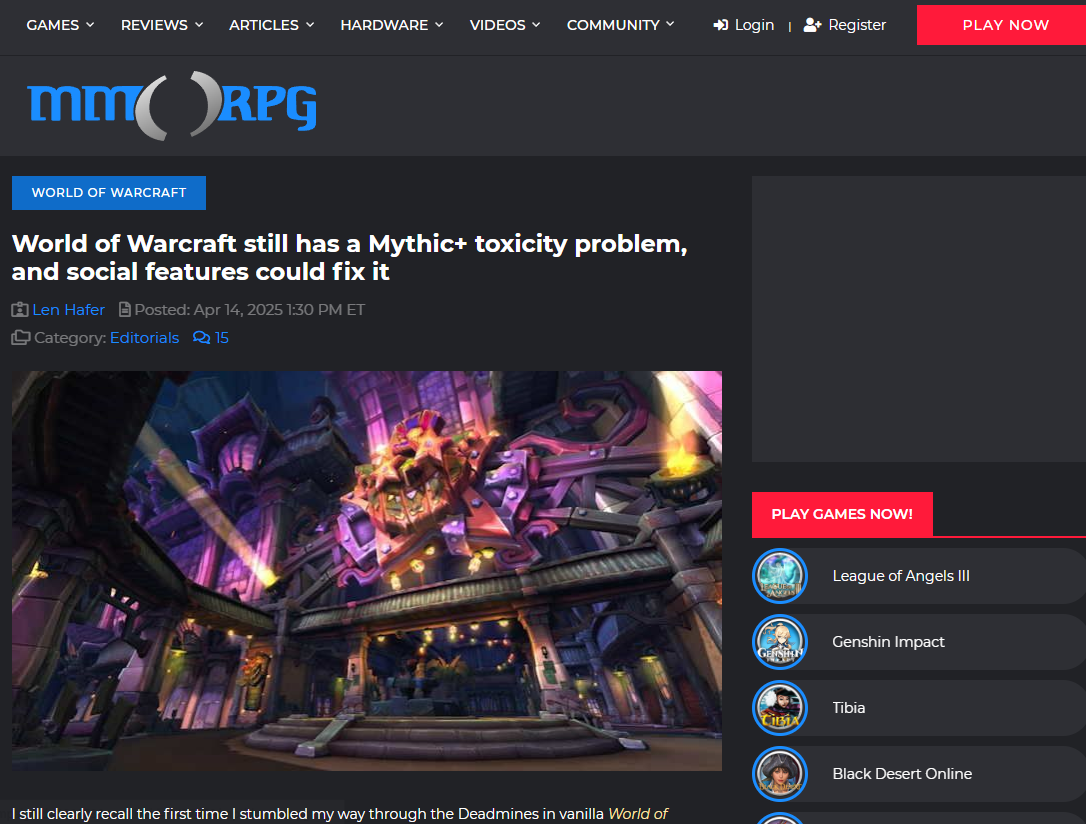This screenshot has width=1086, height=824.
Task: Expand the Videos dropdown chevron
Action: pos(535,25)
